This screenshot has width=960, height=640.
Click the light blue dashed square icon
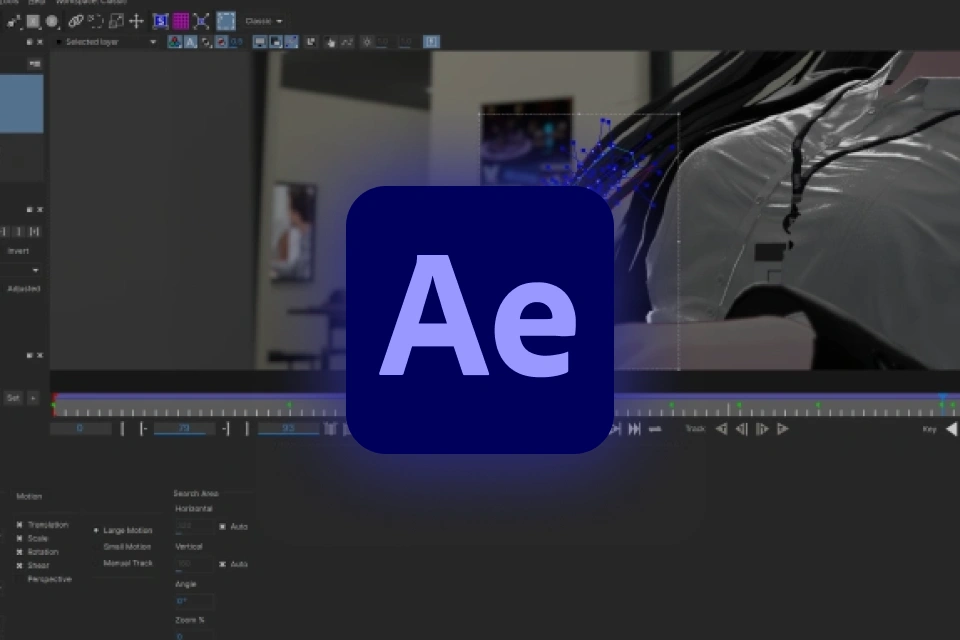(x=226, y=21)
